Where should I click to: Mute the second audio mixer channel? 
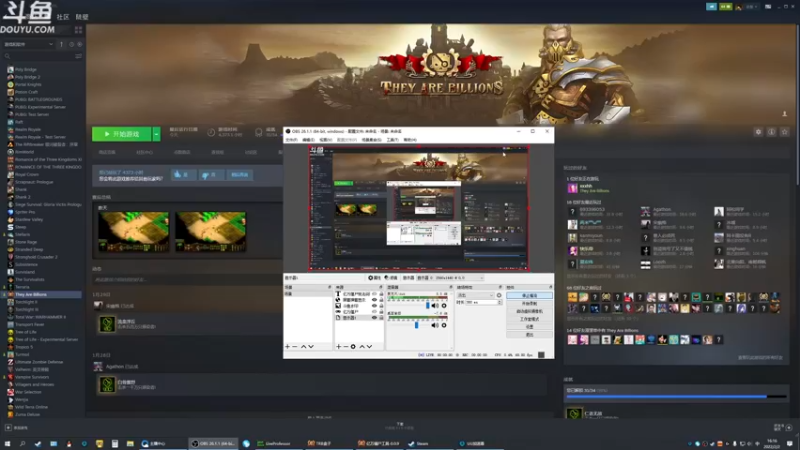pyautogui.click(x=435, y=325)
